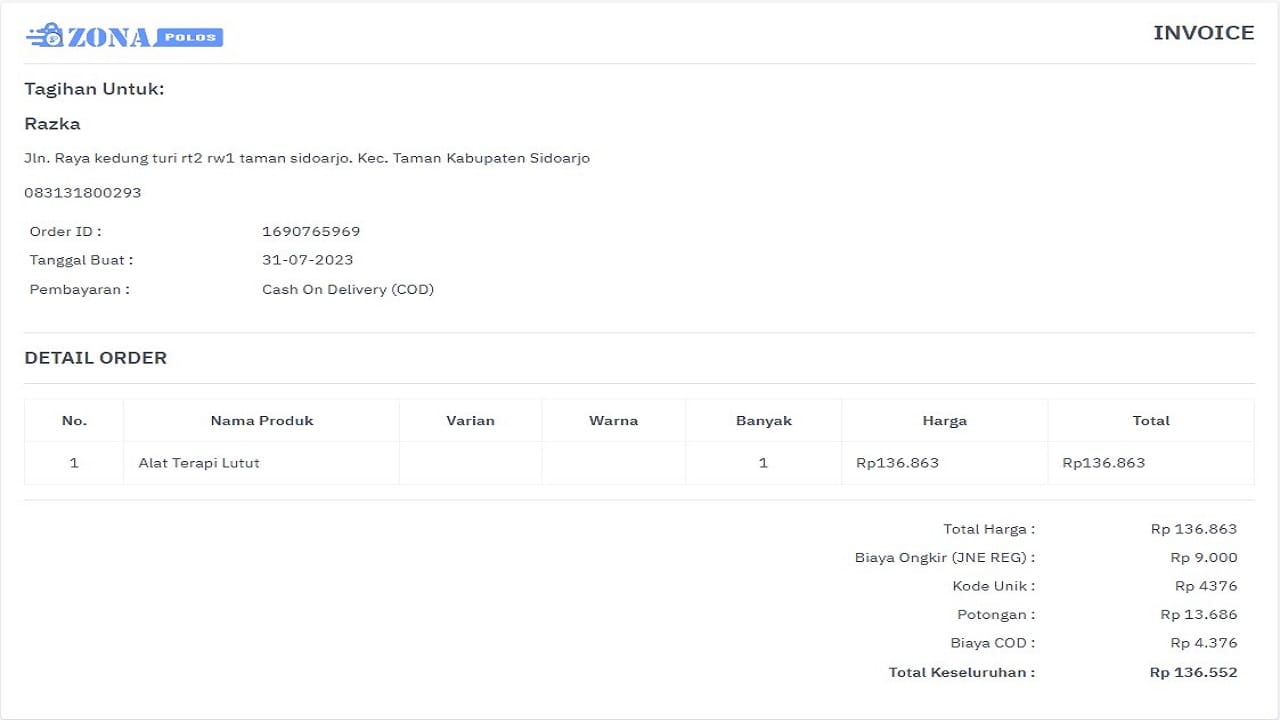Click the delivery address line
This screenshot has height=720, width=1280.
pyautogui.click(x=307, y=158)
